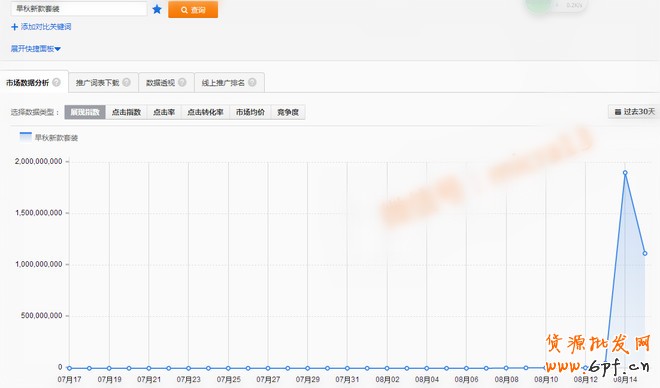The height and width of the screenshot is (388, 660).
Task: Click the orange 查询 search button
Action: pos(193,10)
